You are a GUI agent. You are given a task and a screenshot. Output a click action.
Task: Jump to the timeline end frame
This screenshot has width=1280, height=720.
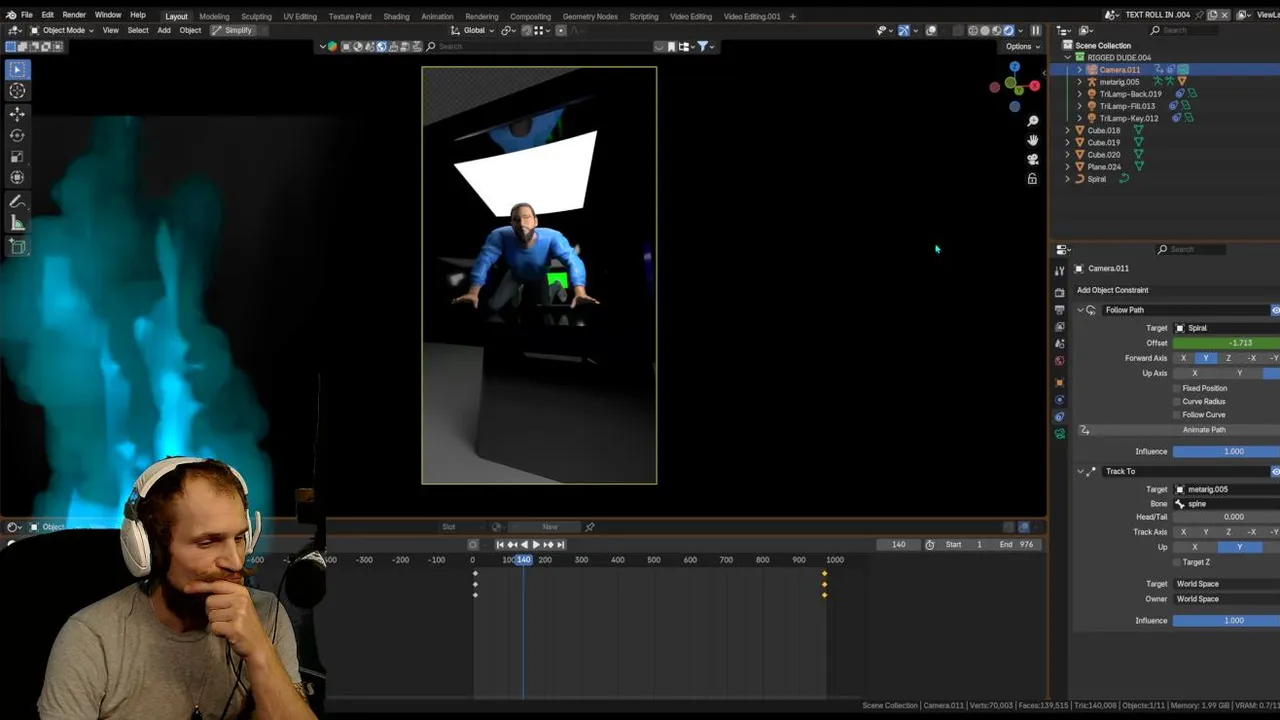[560, 544]
